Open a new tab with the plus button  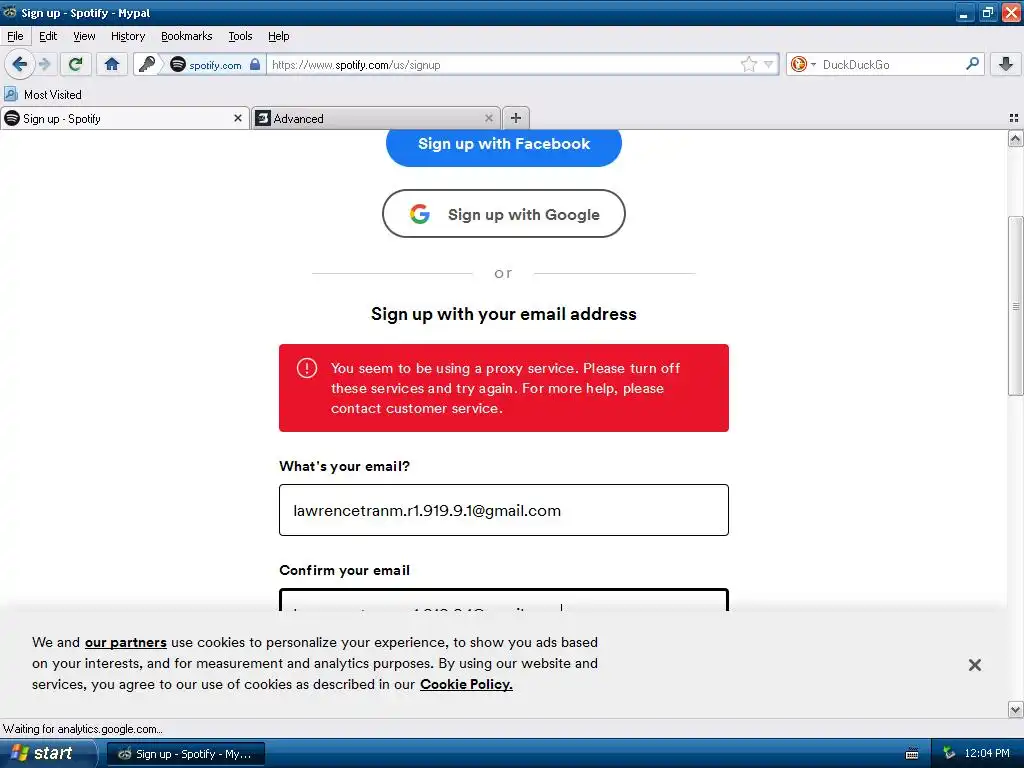click(516, 118)
